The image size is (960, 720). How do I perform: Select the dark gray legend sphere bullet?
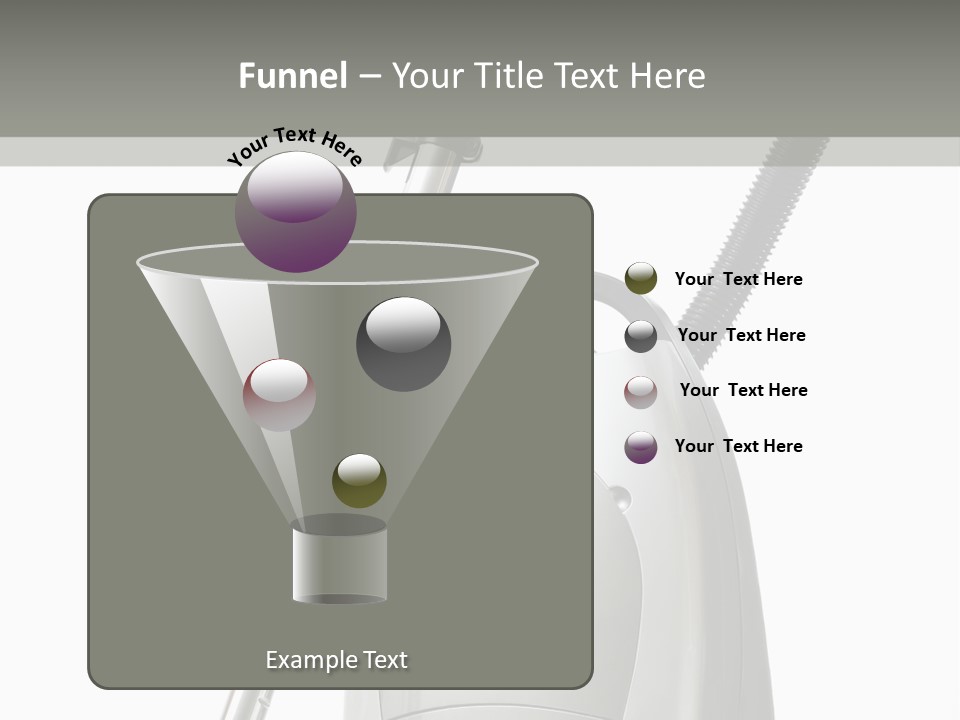click(641, 336)
